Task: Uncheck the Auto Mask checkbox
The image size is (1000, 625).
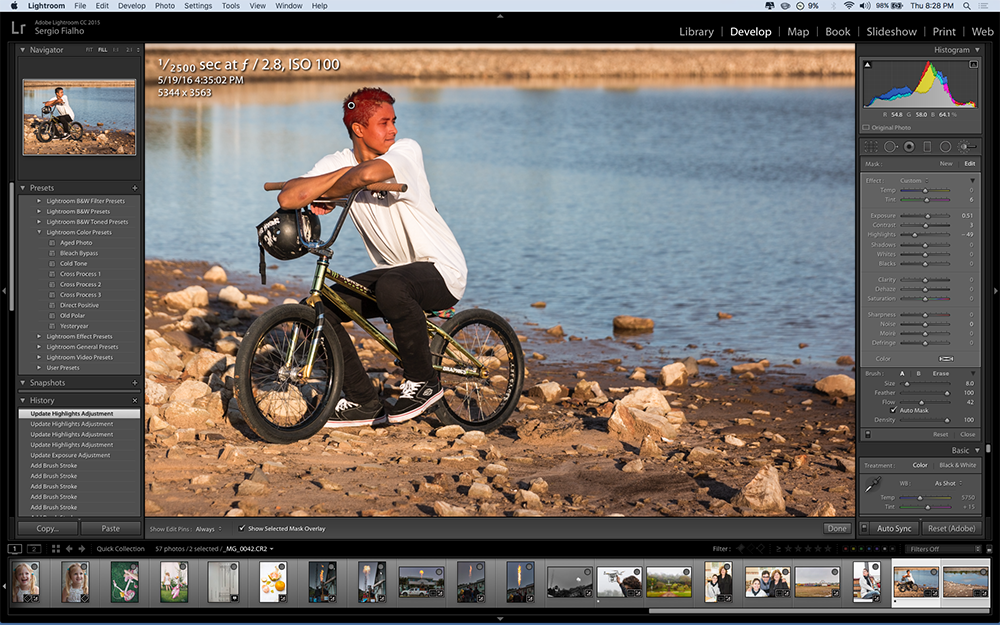Action: (893, 410)
